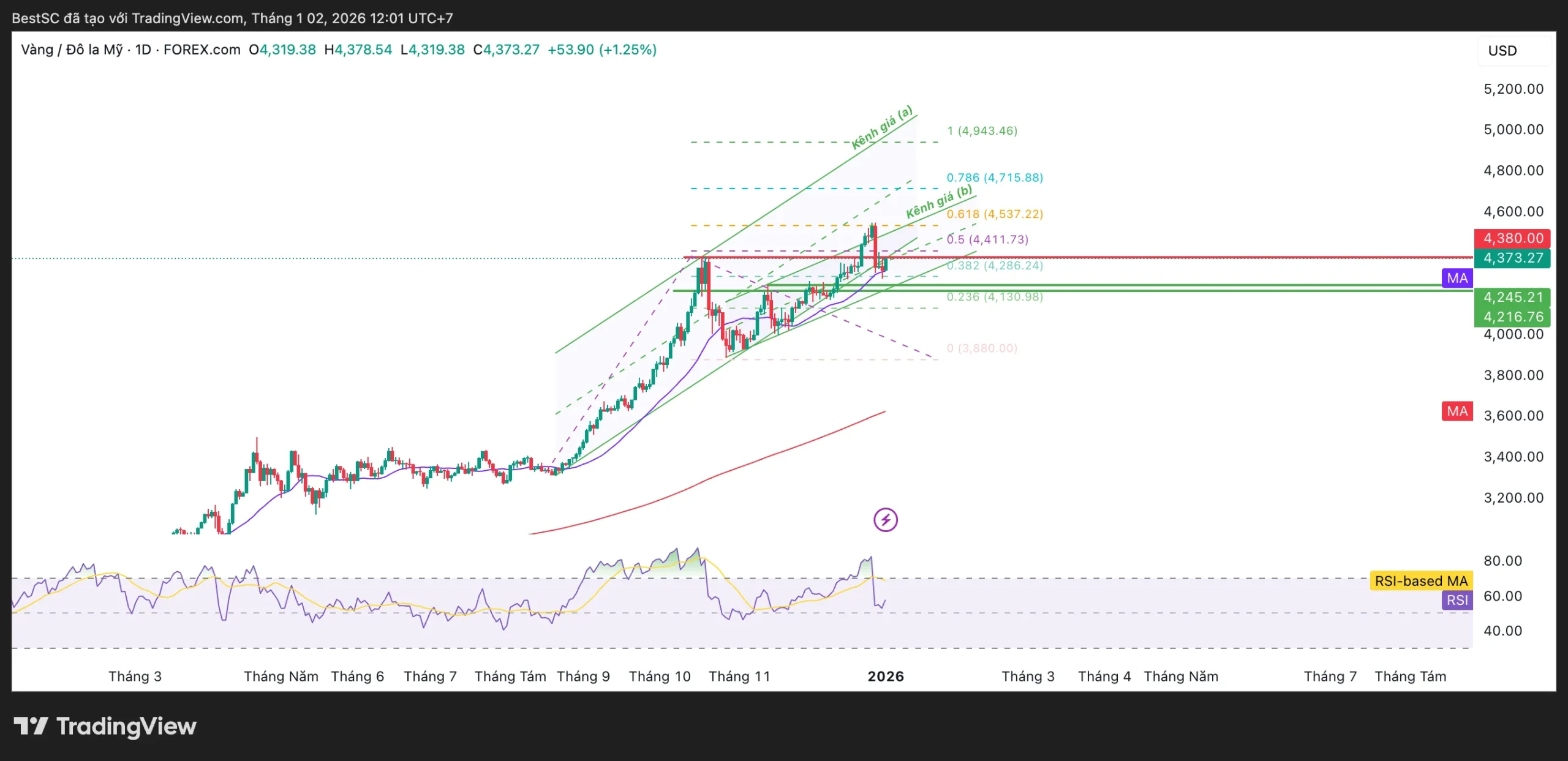
Task: Click the green 4,216.76 price tag
Action: [x=1512, y=317]
